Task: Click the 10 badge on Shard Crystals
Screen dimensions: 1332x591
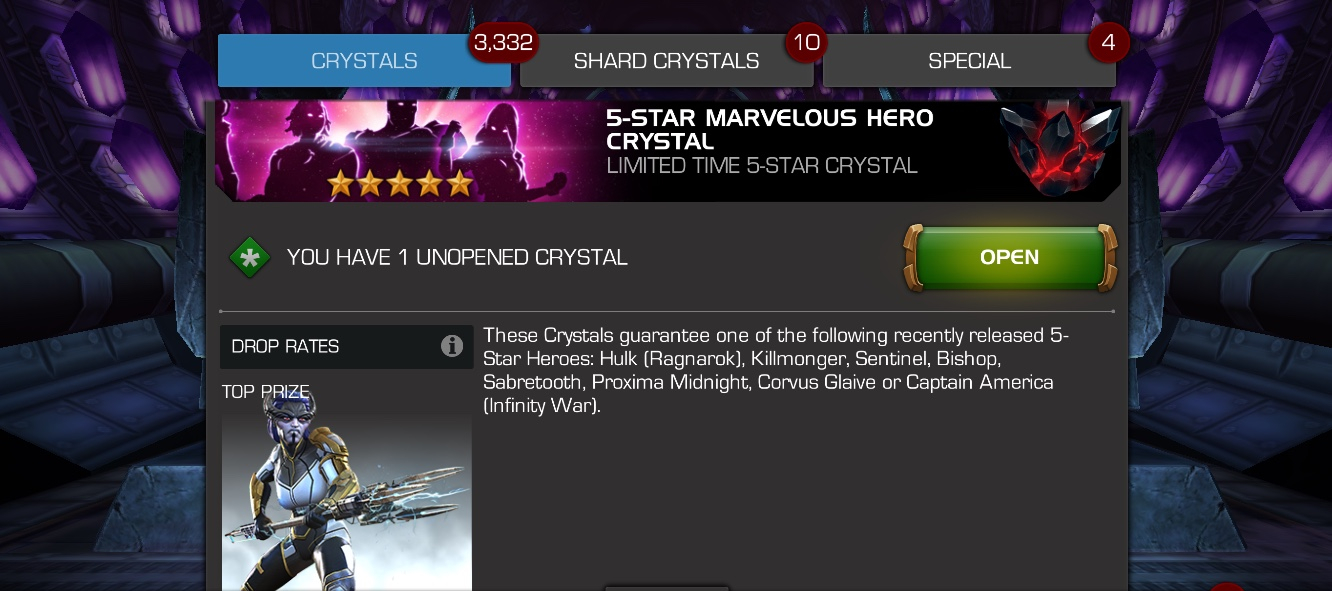Action: 807,43
